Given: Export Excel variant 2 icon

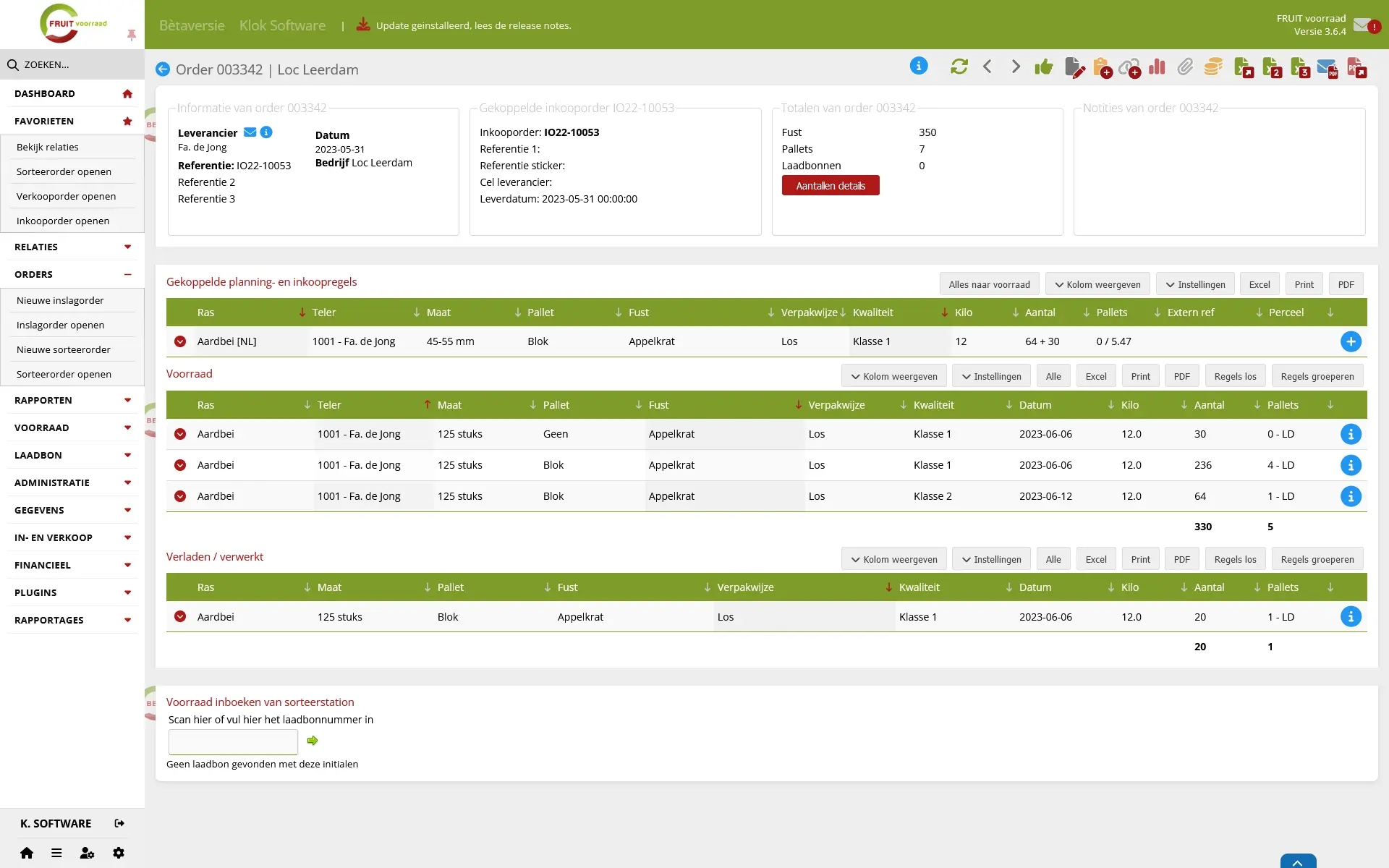Looking at the screenshot, I should click(x=1272, y=67).
